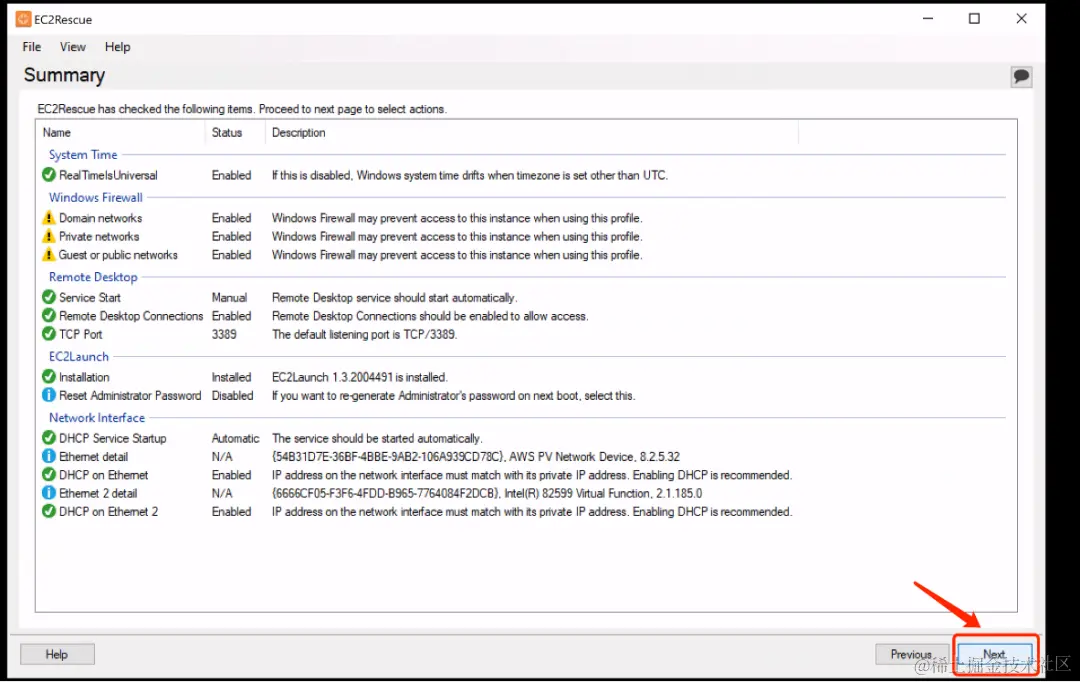This screenshot has height=682, width=1080.
Task: Click green check icon for Installation
Action: click(49, 377)
